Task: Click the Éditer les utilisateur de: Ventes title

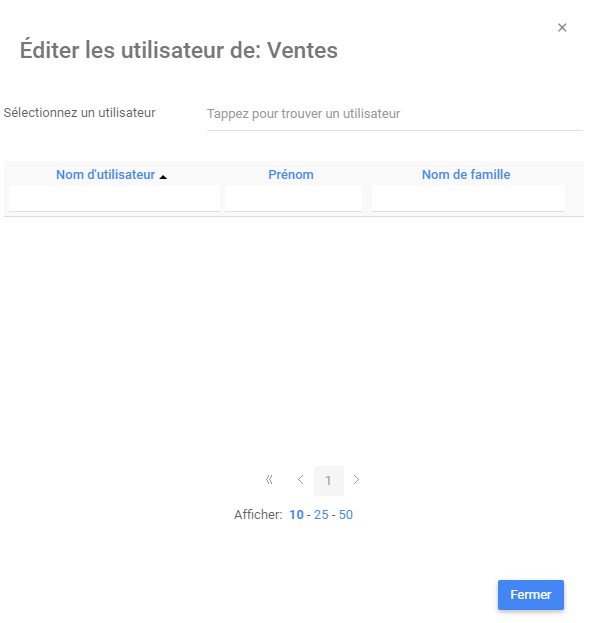Action: tap(179, 50)
